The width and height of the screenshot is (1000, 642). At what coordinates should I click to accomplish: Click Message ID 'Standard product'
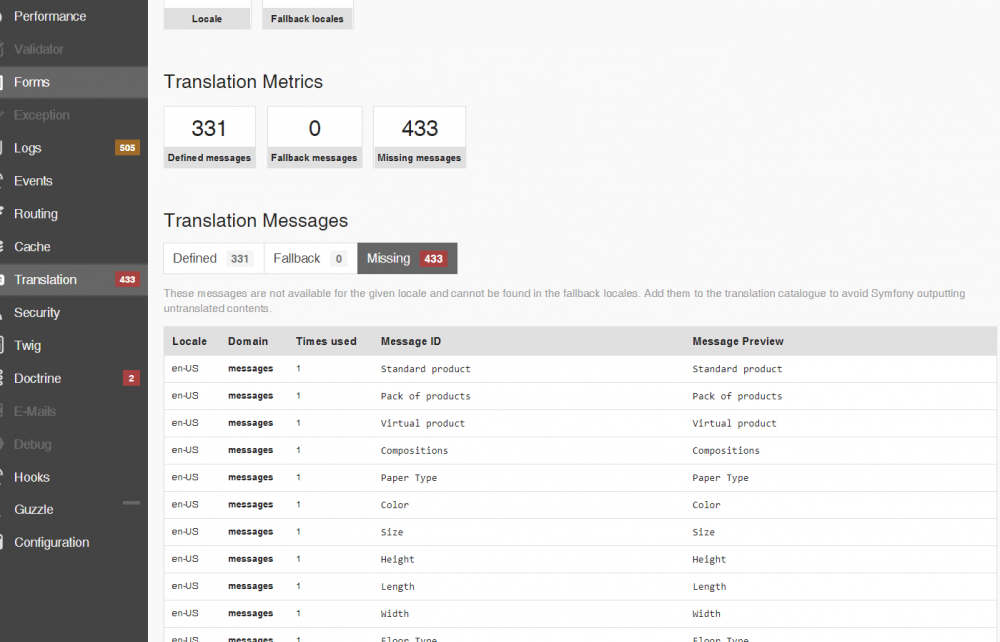(425, 369)
